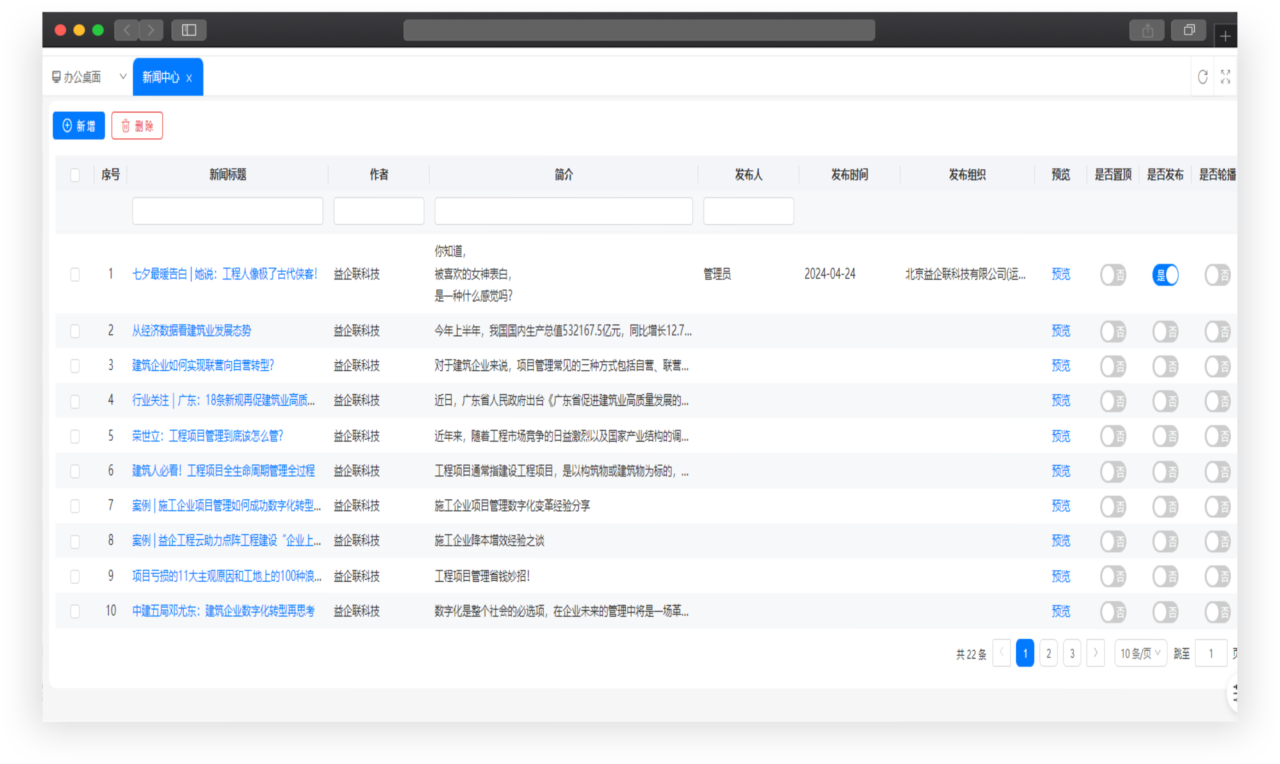Viewport: 1280px width, 764px height.
Task: Switch to the 办公桌面 tab
Action: (76, 77)
